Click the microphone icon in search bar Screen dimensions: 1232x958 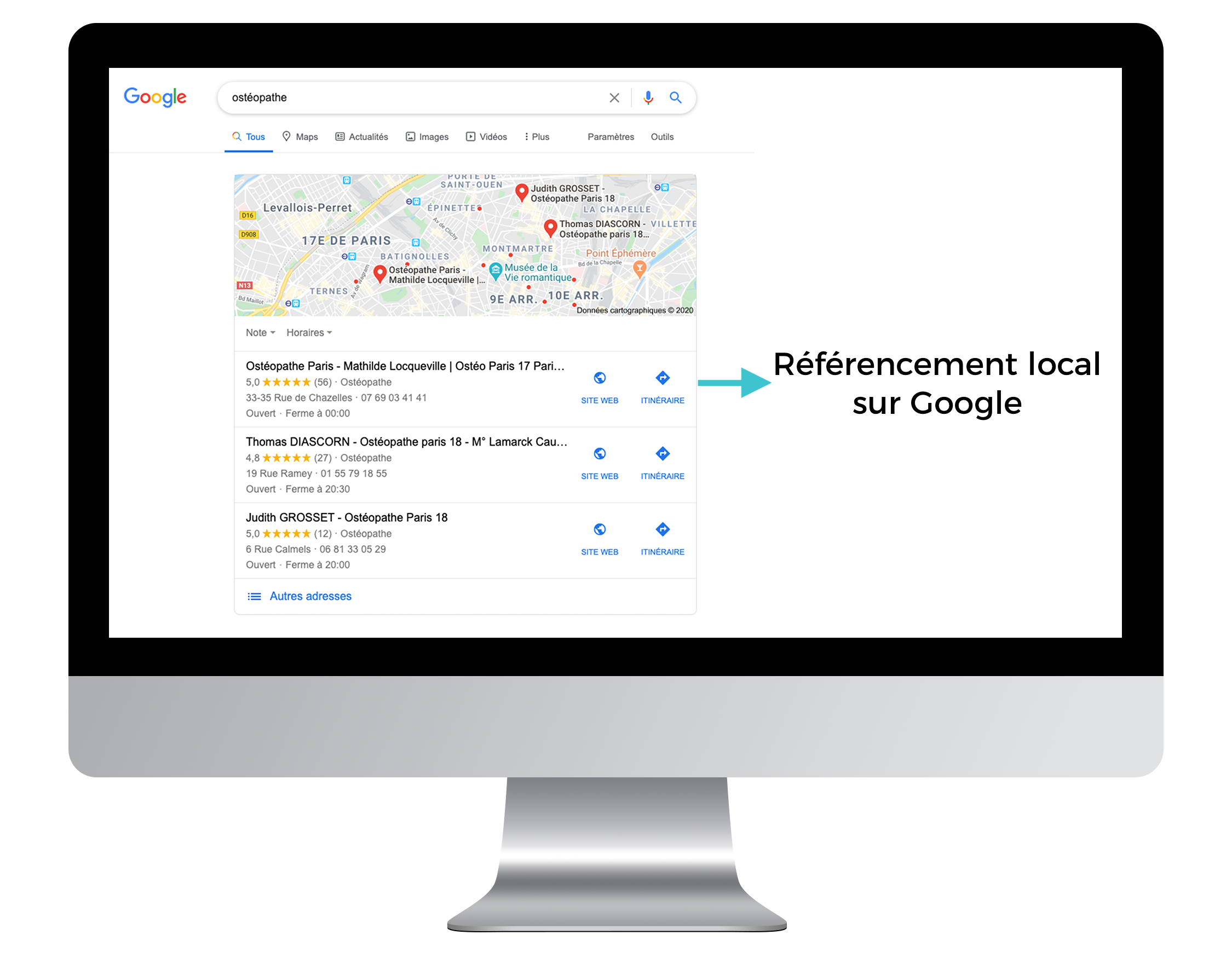tap(645, 97)
